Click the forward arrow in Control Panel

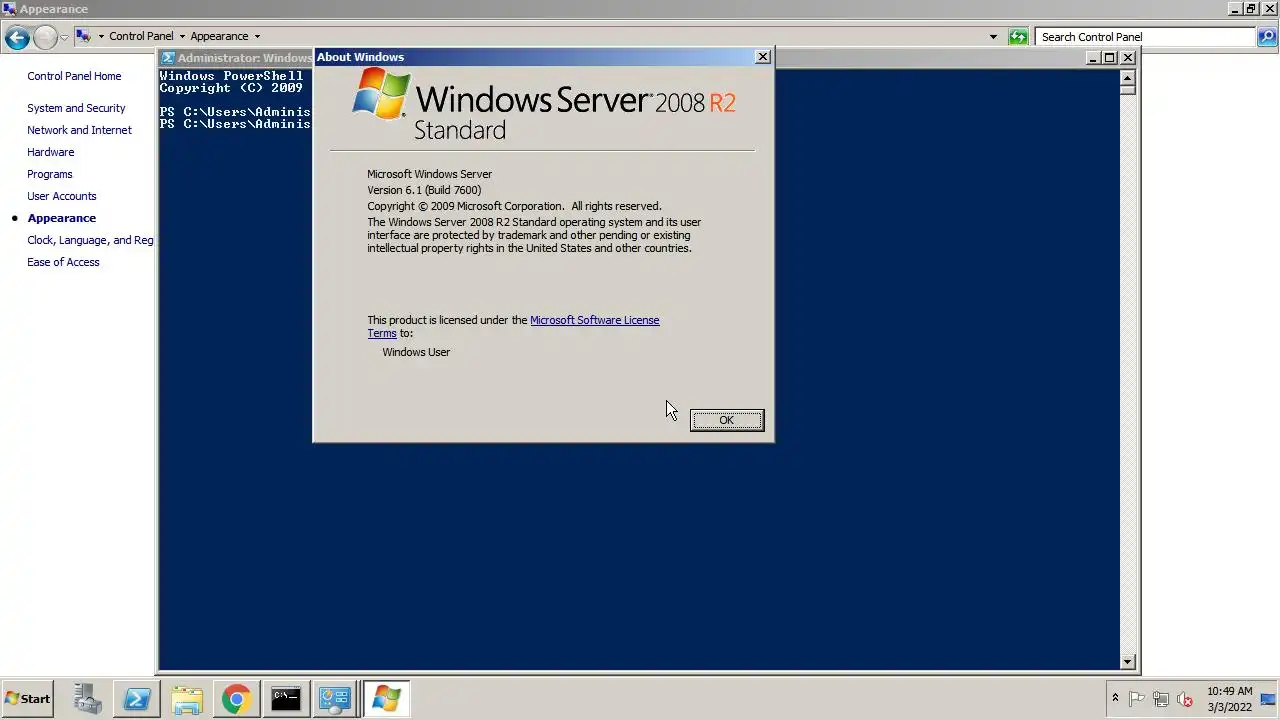45,38
